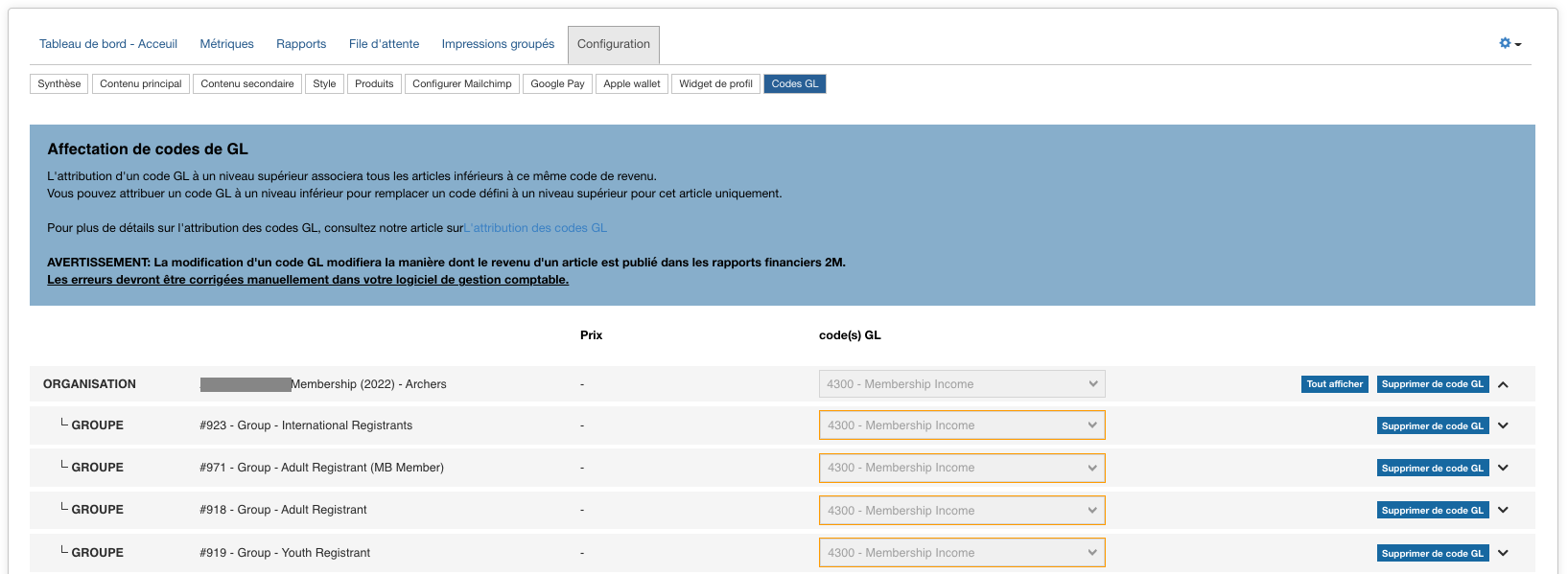Switch to the Métriques tab
The width and height of the screenshot is (1568, 574).
(x=226, y=44)
